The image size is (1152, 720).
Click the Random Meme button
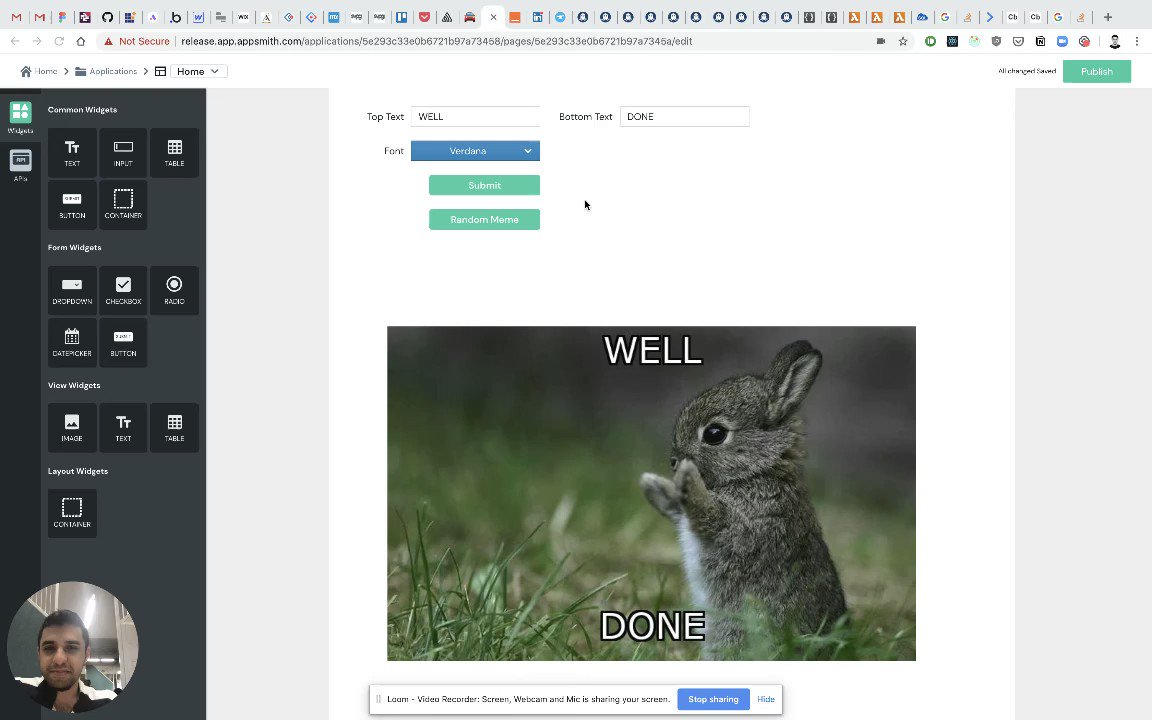(x=484, y=220)
